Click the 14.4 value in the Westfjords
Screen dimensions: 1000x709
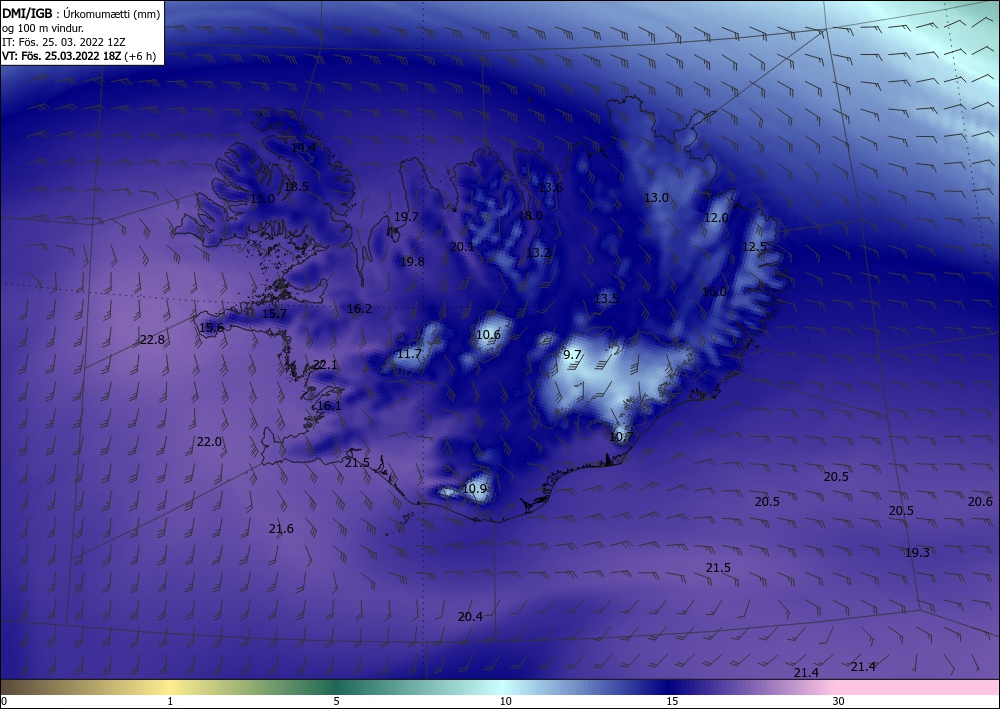click(303, 148)
